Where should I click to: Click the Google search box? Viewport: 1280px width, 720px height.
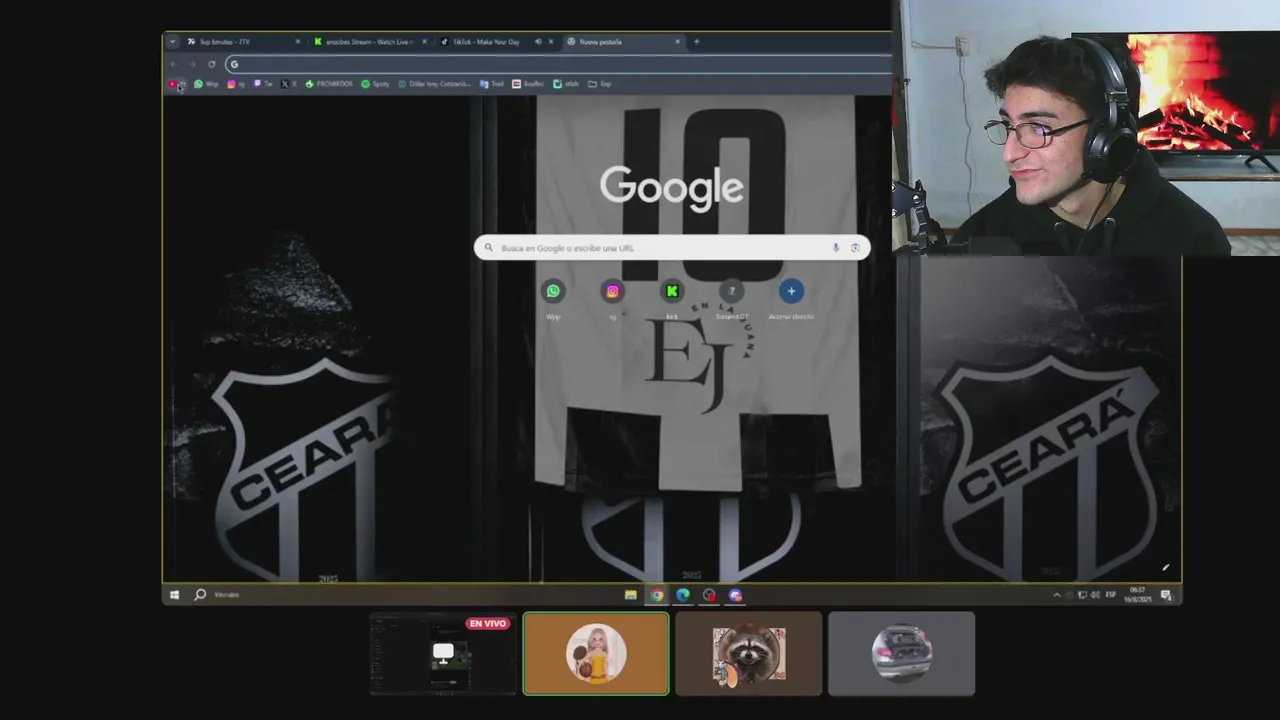click(x=672, y=247)
